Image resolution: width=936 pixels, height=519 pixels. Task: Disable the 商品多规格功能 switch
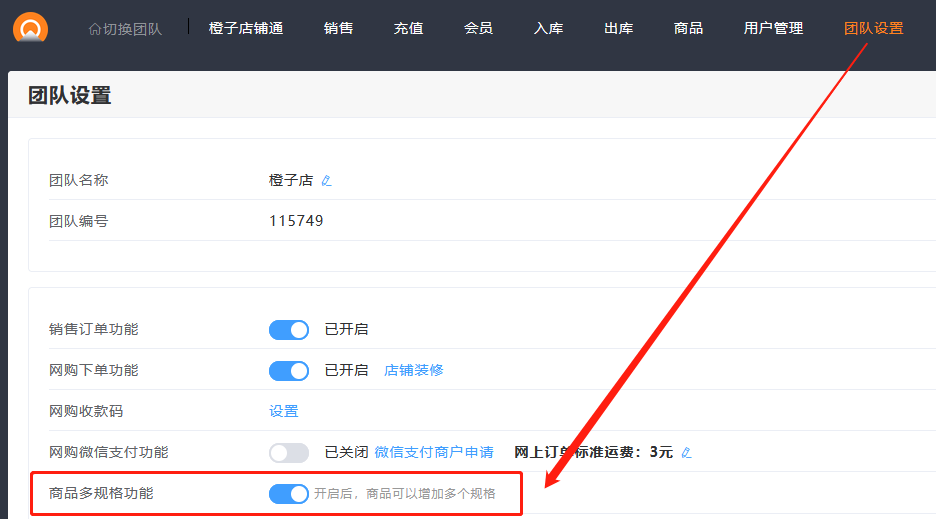(x=289, y=494)
